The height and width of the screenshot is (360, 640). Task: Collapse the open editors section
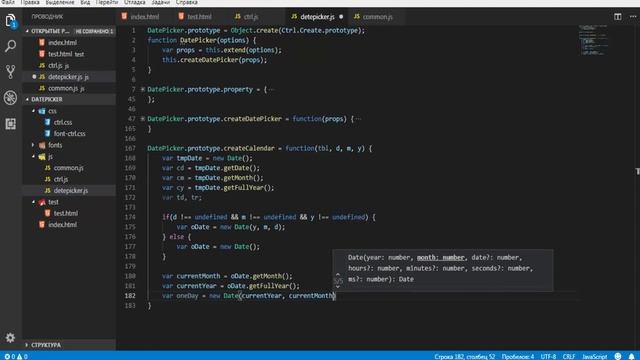pos(27,31)
